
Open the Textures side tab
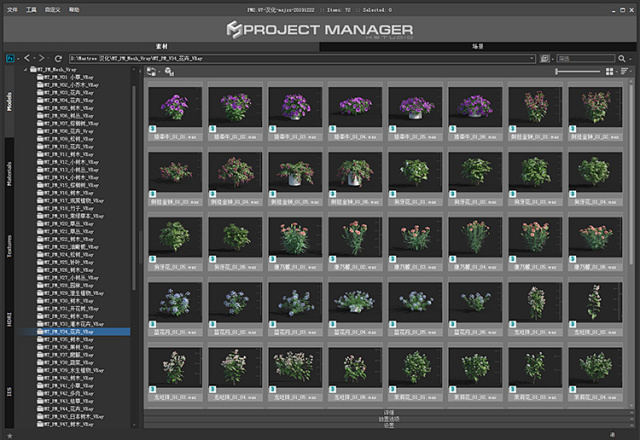pyautogui.click(x=10, y=244)
